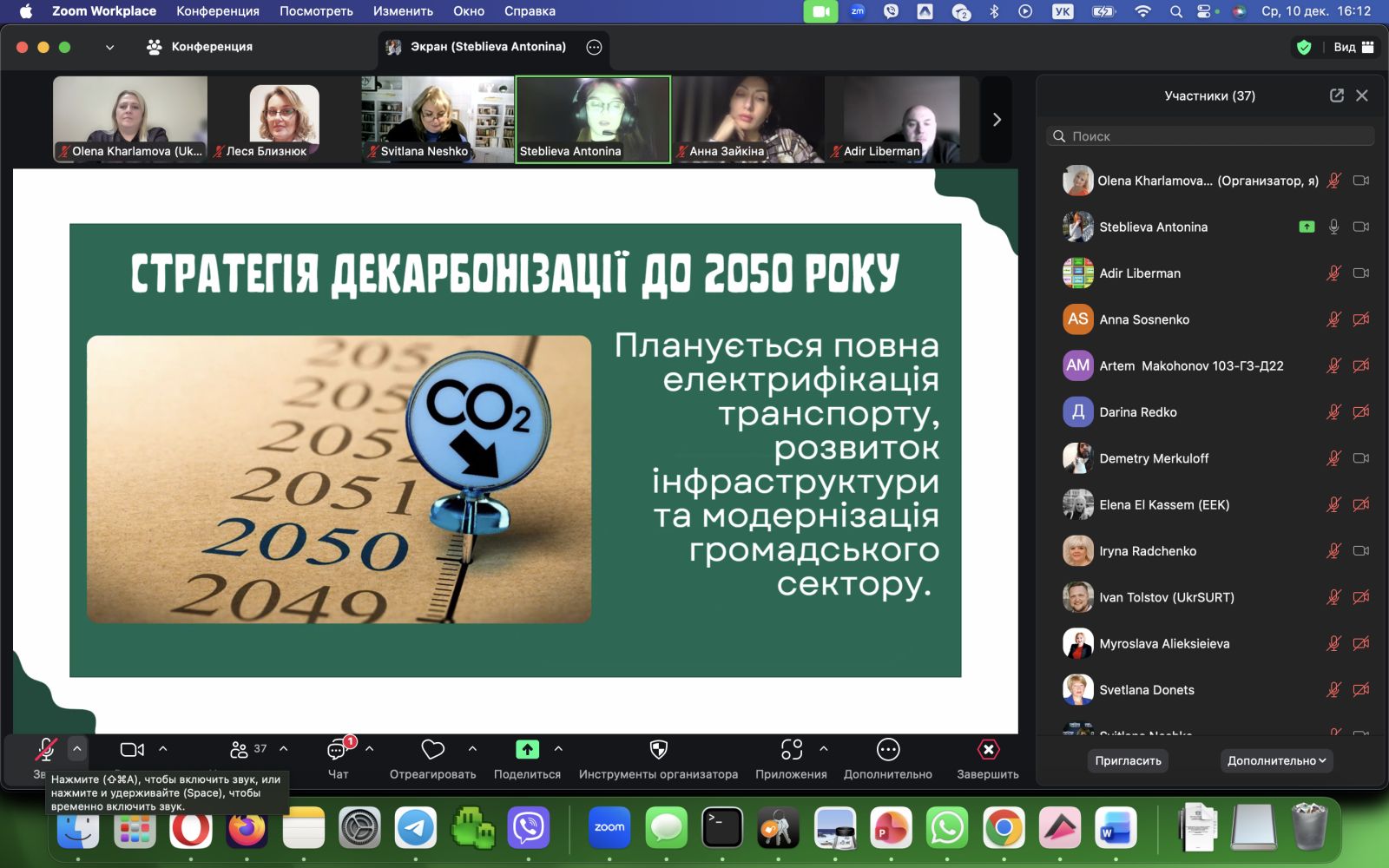Select the Экран (Steblieva Antonina) tab
Image resolution: width=1389 pixels, height=868 pixels.
coord(487,47)
